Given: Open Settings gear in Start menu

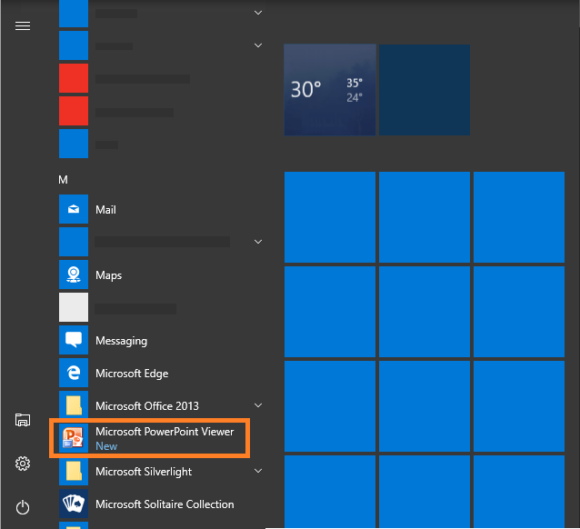Looking at the screenshot, I should point(23,464).
